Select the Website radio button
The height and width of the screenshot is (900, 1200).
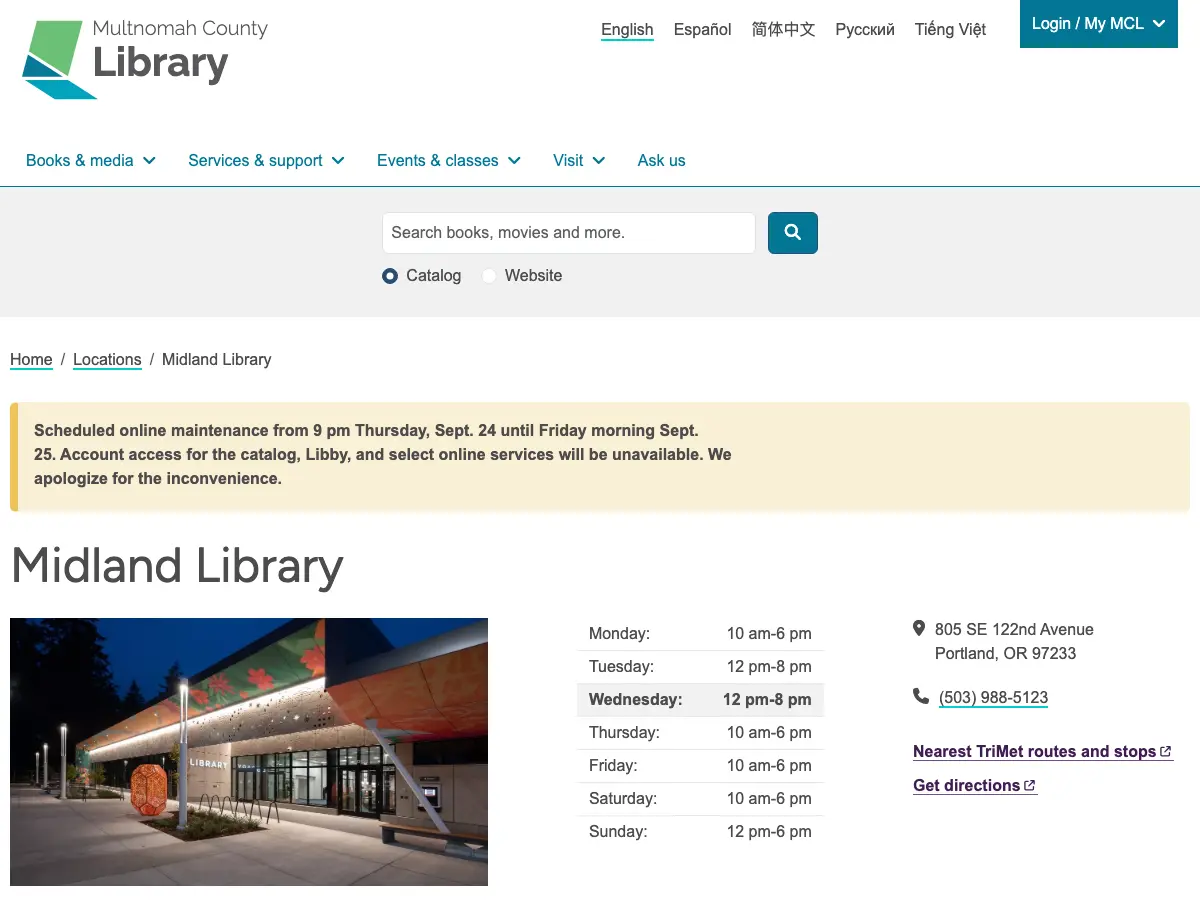489,276
